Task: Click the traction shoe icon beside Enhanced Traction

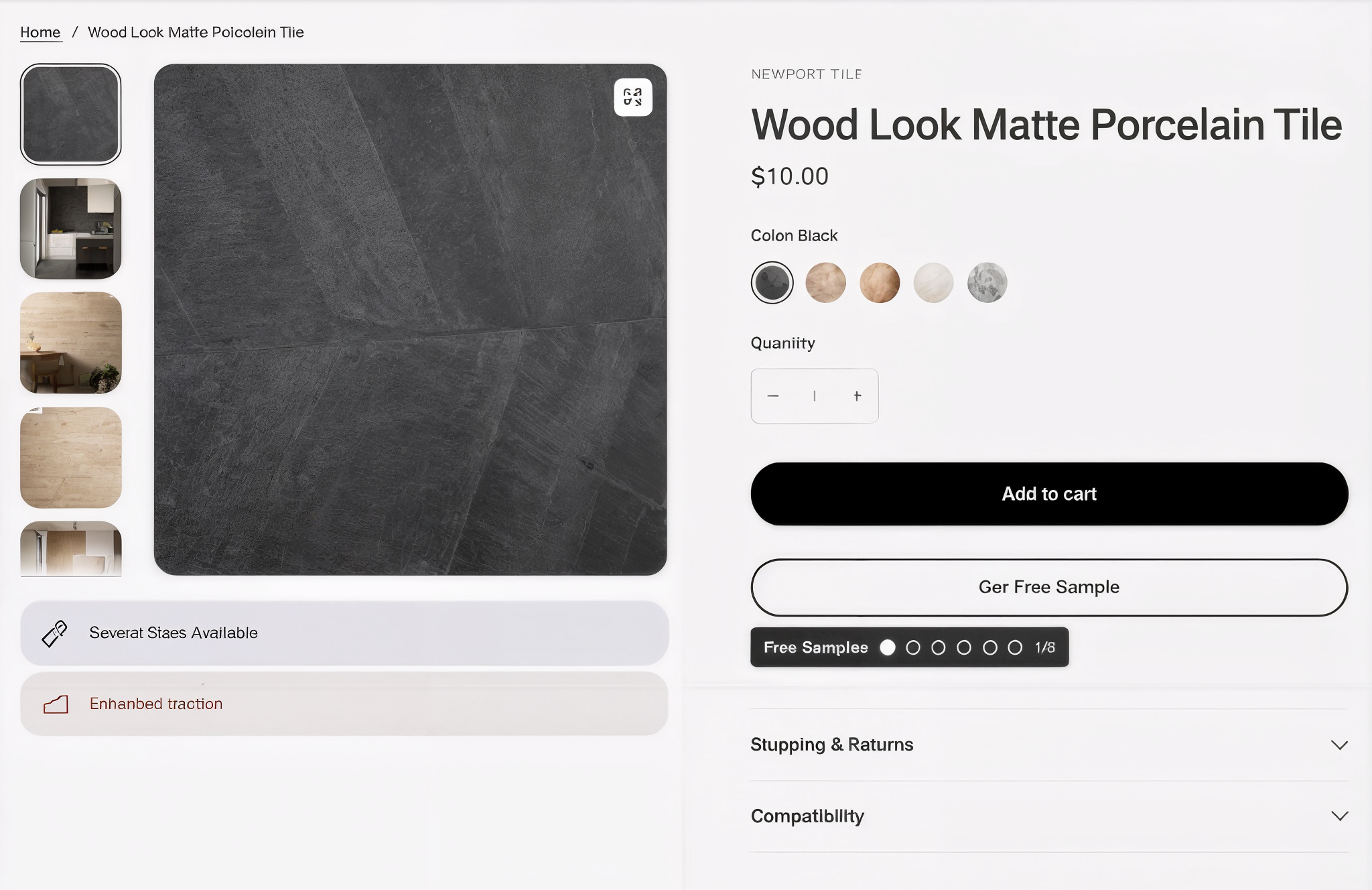Action: 57,704
